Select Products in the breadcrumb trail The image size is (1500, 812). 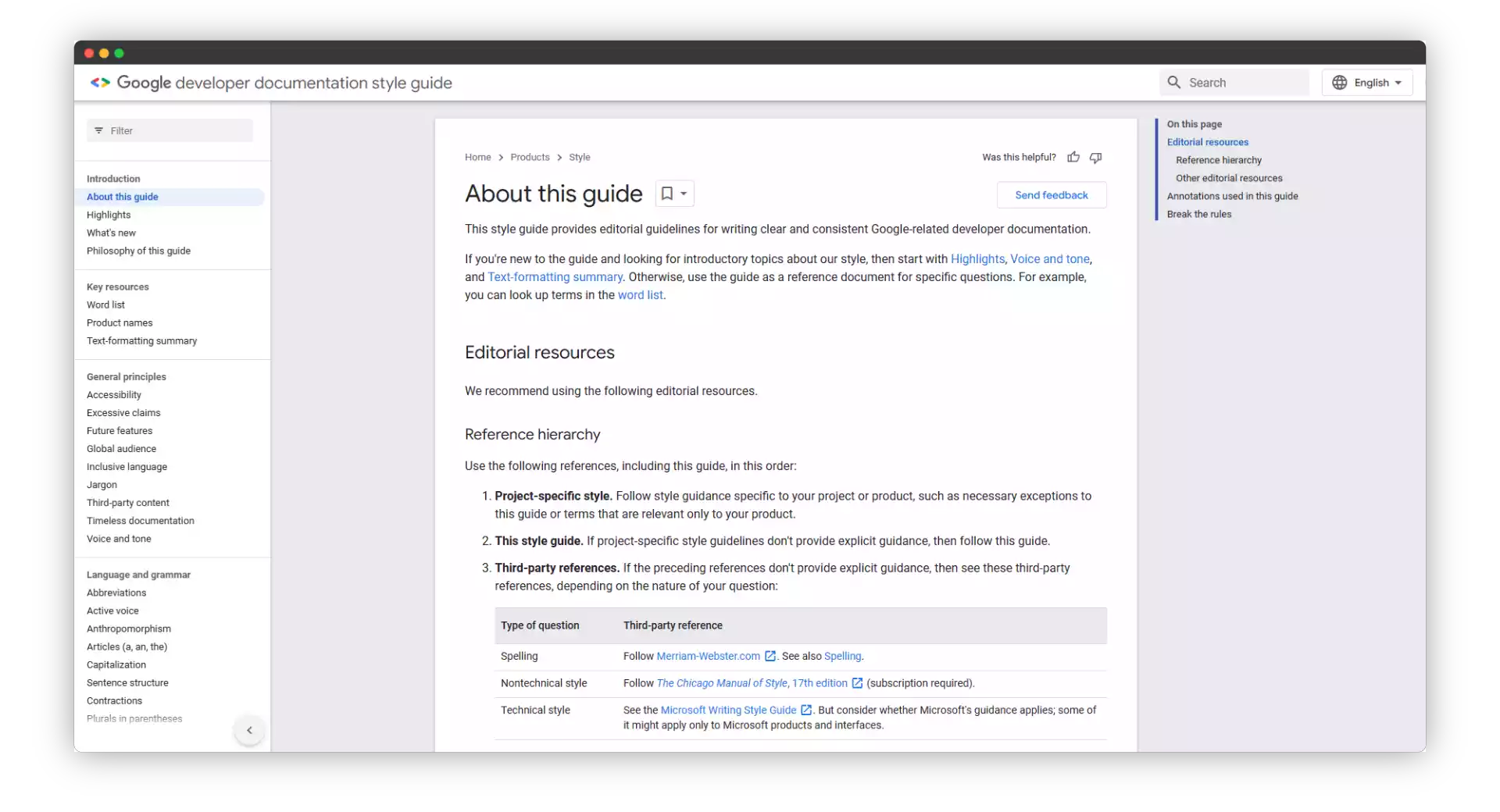pos(530,157)
